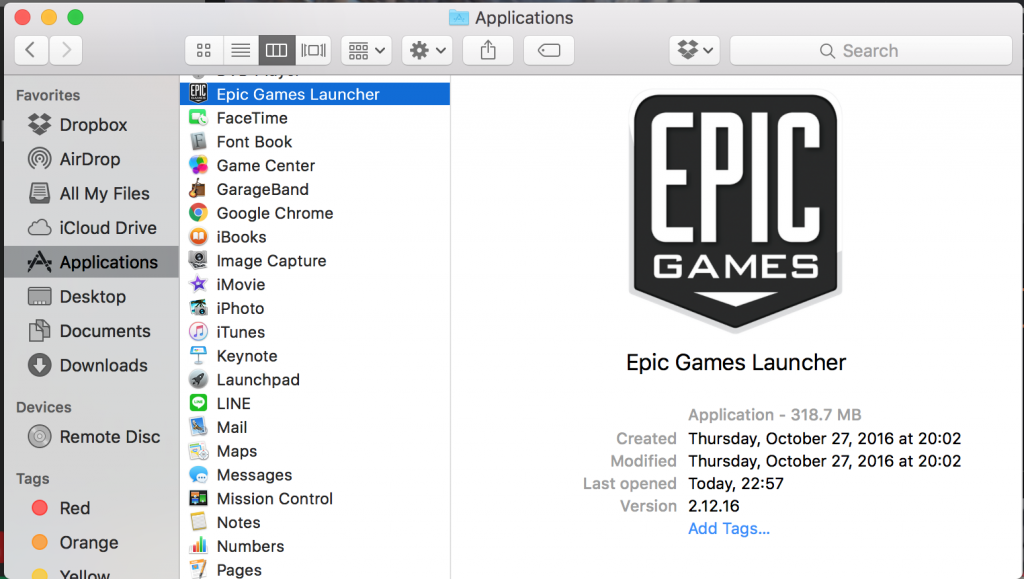Select the iBooks app icon
Screen dimensions: 1024x579
pyautogui.click(x=199, y=237)
